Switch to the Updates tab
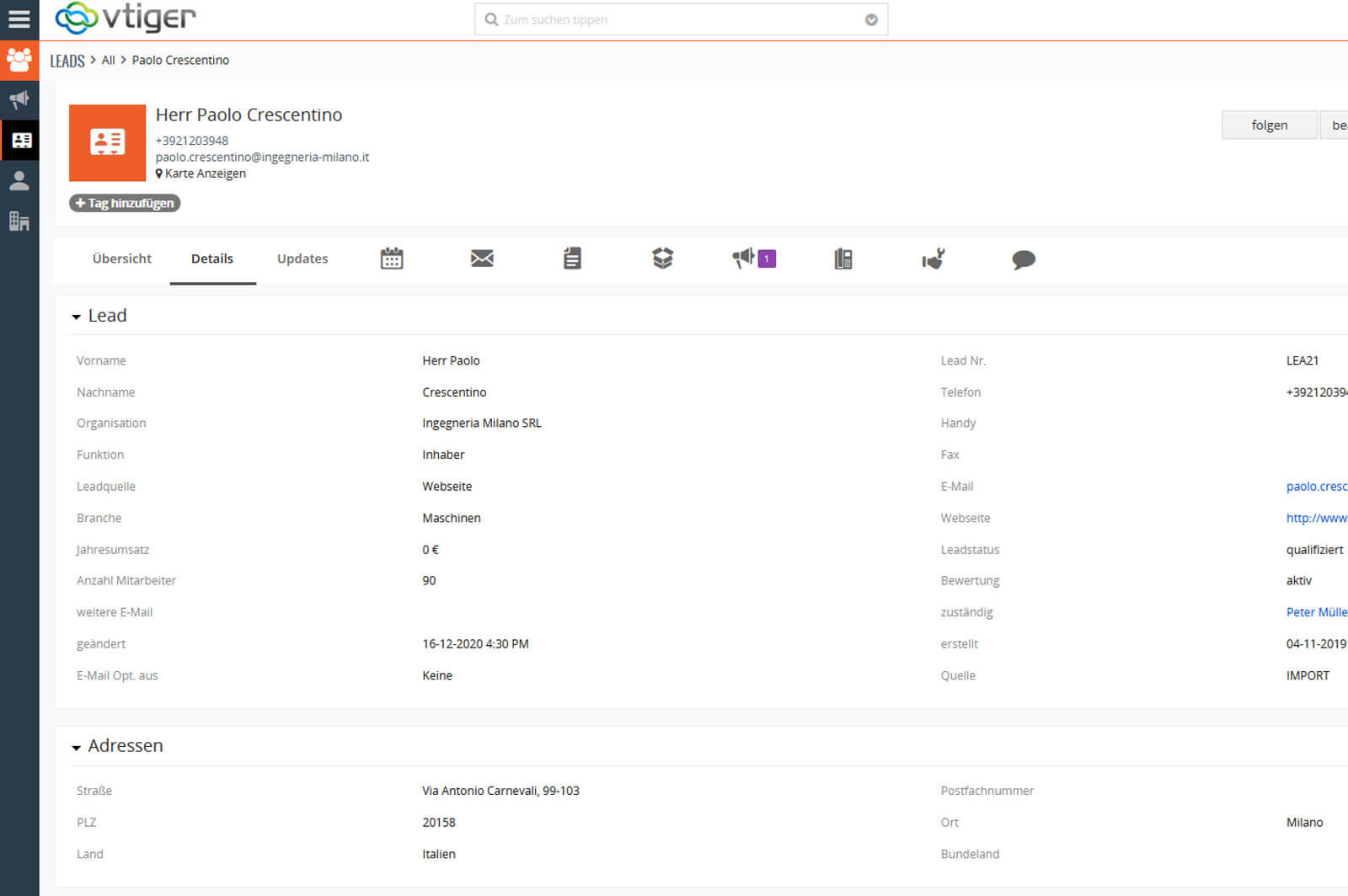This screenshot has width=1348, height=896. 302,259
